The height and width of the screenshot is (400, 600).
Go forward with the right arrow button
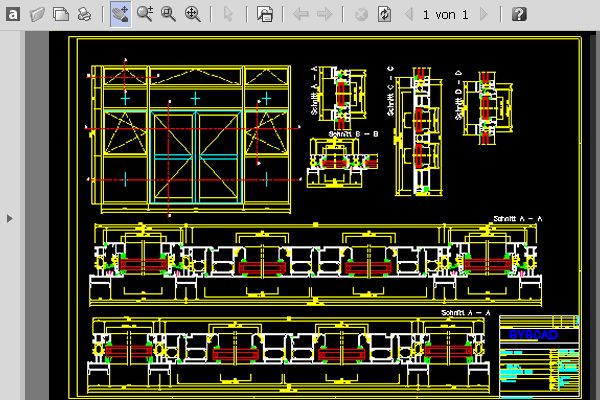tap(324, 14)
